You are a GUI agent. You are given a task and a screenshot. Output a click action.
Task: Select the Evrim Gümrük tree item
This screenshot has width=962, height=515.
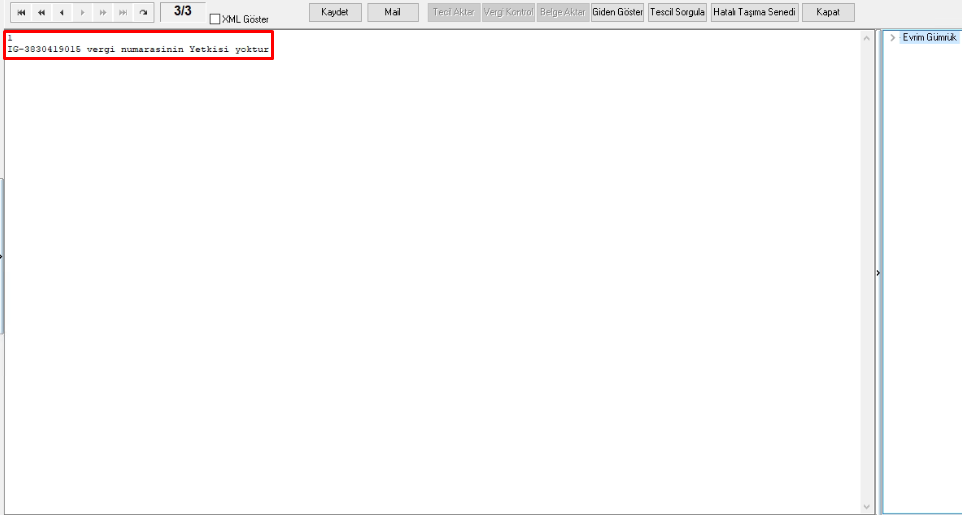click(x=929, y=38)
